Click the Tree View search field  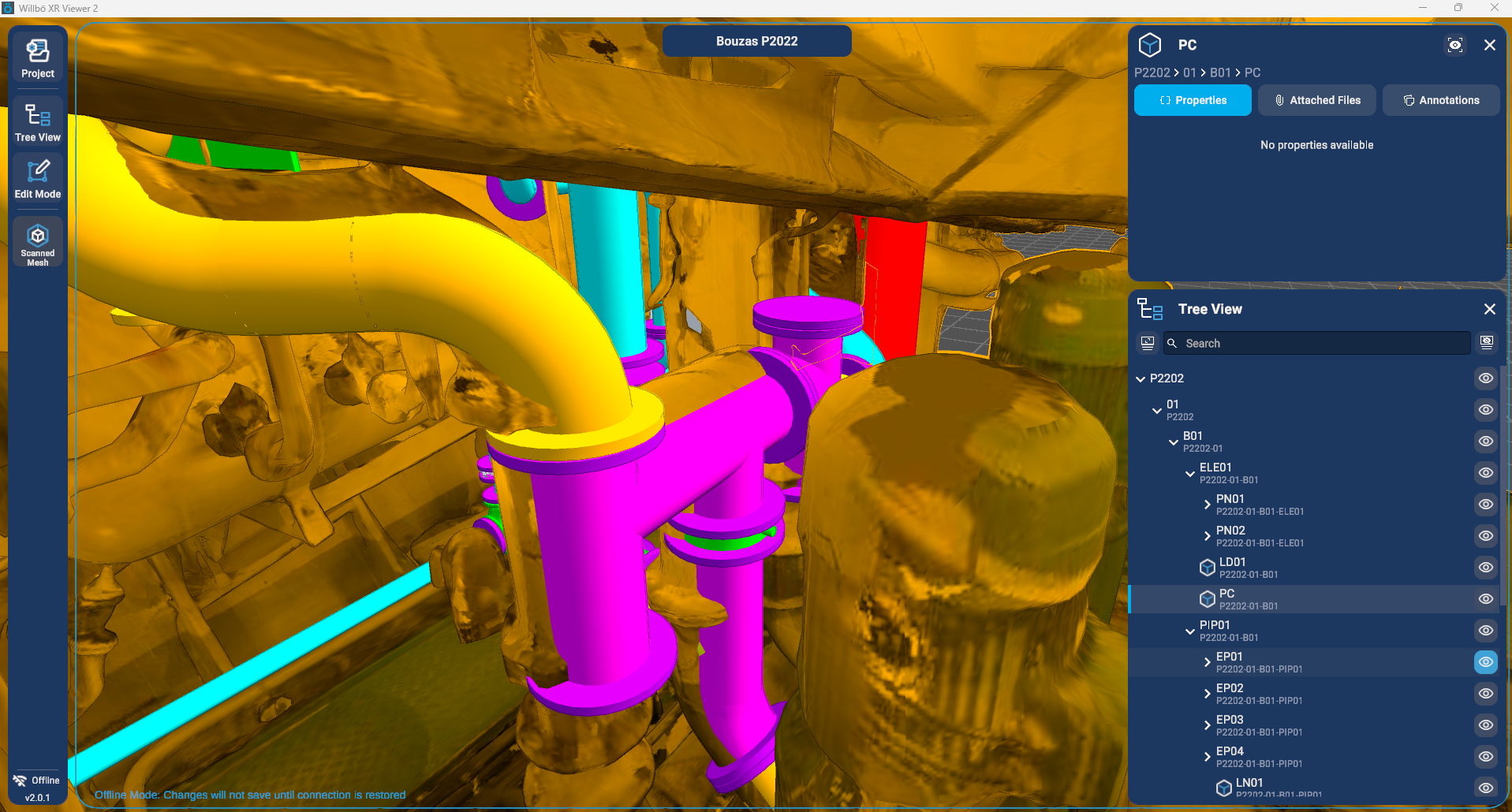click(1317, 343)
